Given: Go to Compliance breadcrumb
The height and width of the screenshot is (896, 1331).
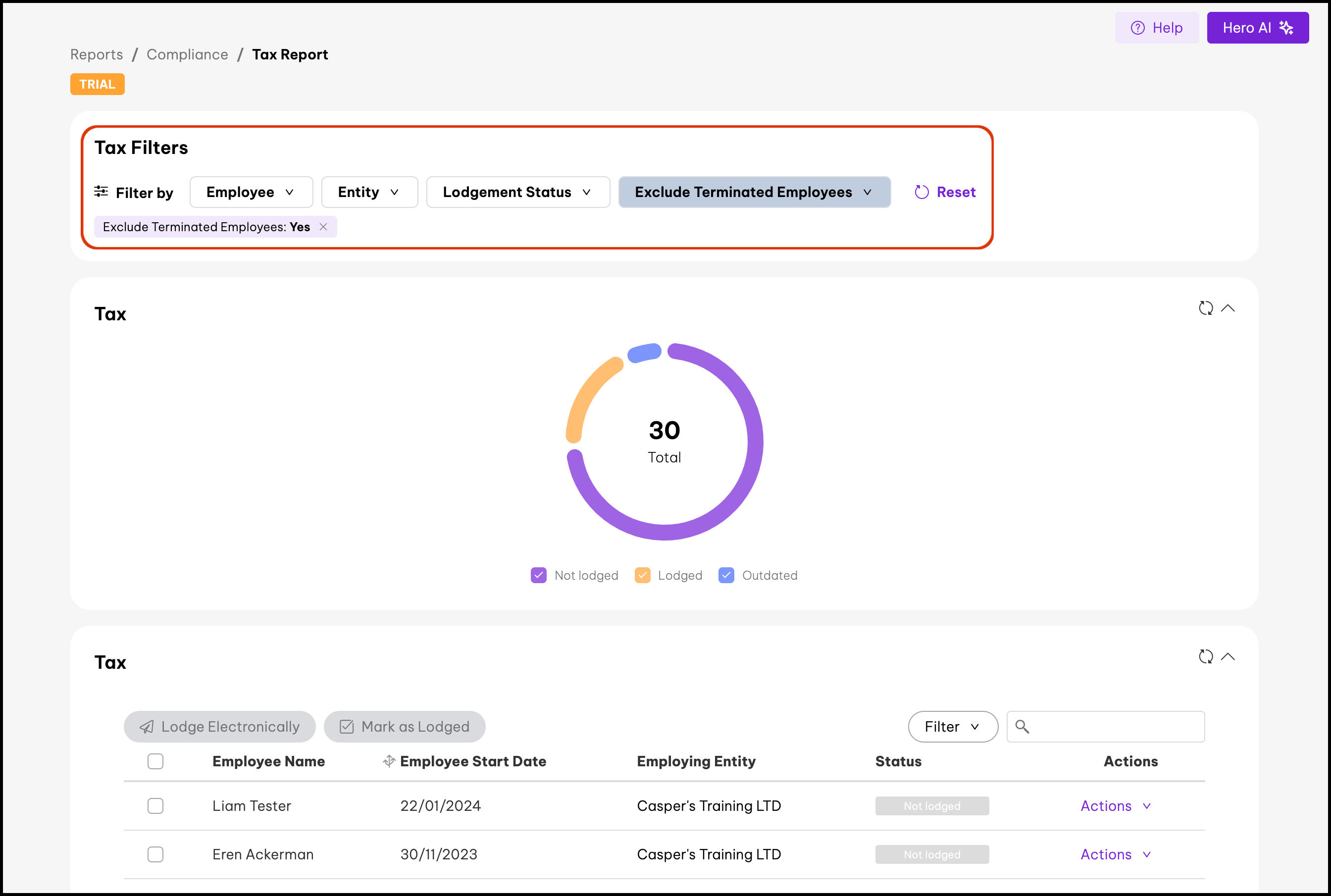Looking at the screenshot, I should [x=188, y=54].
